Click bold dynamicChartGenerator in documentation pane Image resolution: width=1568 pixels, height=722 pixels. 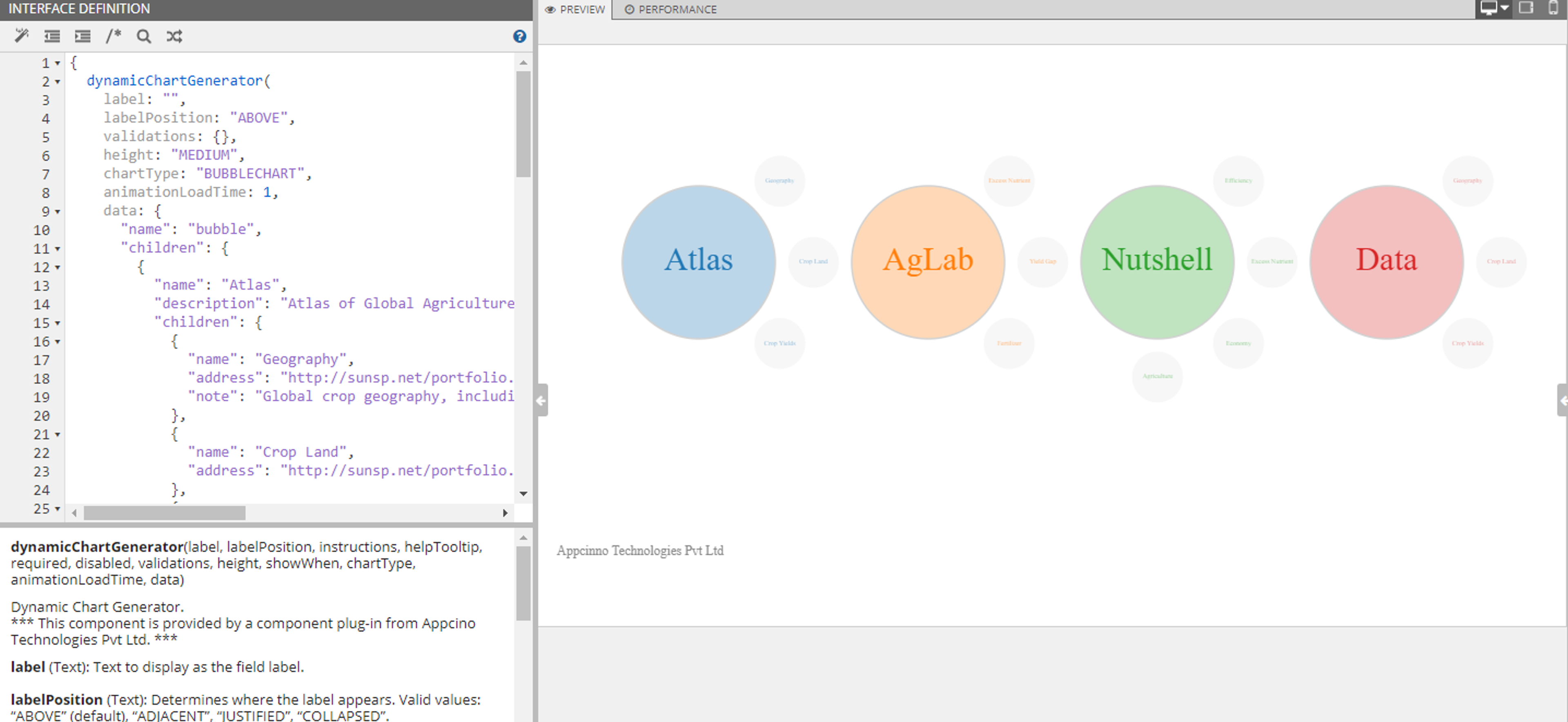coord(98,547)
